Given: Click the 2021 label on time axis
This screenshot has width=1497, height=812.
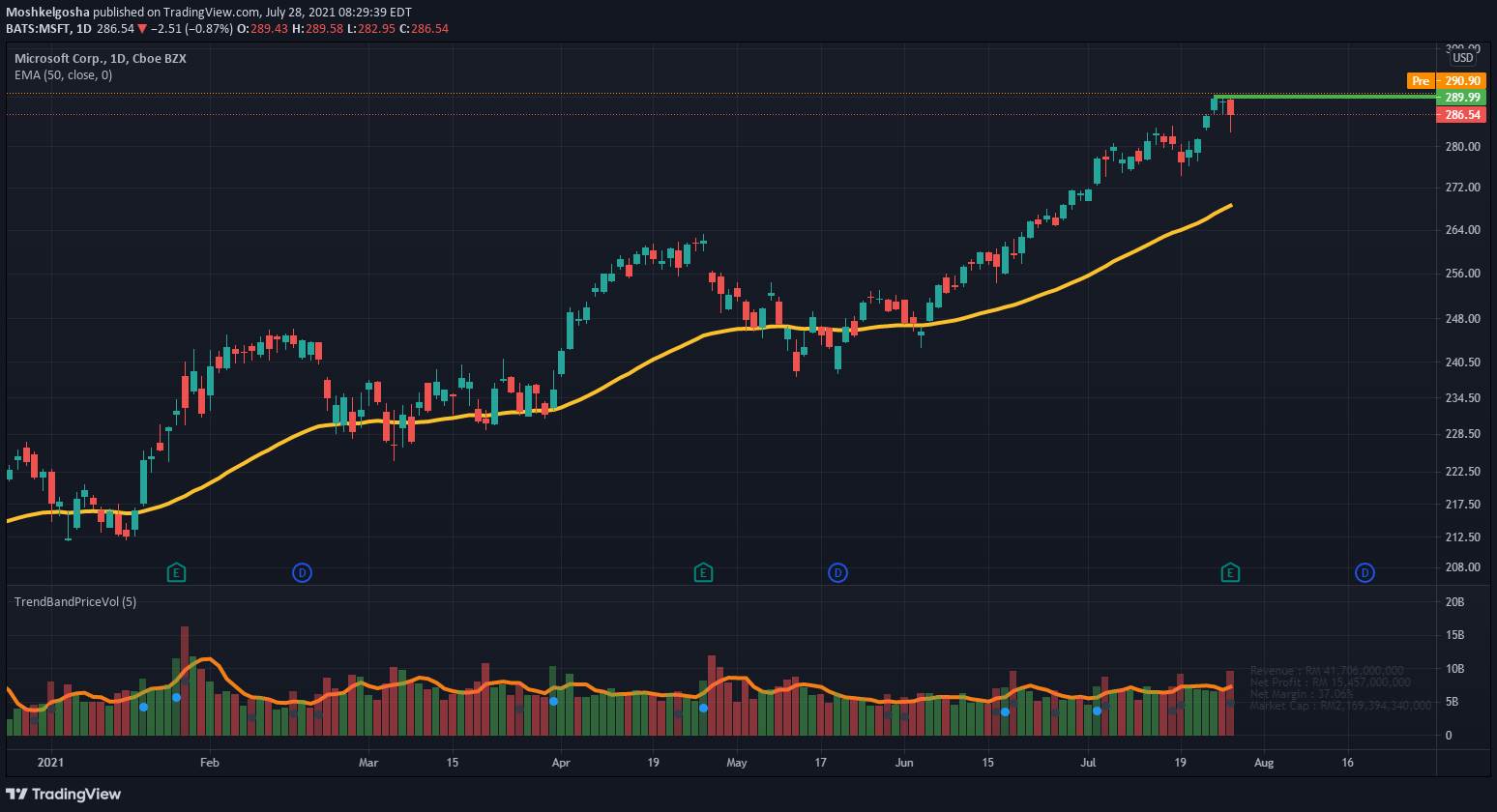Looking at the screenshot, I should coord(50,763).
